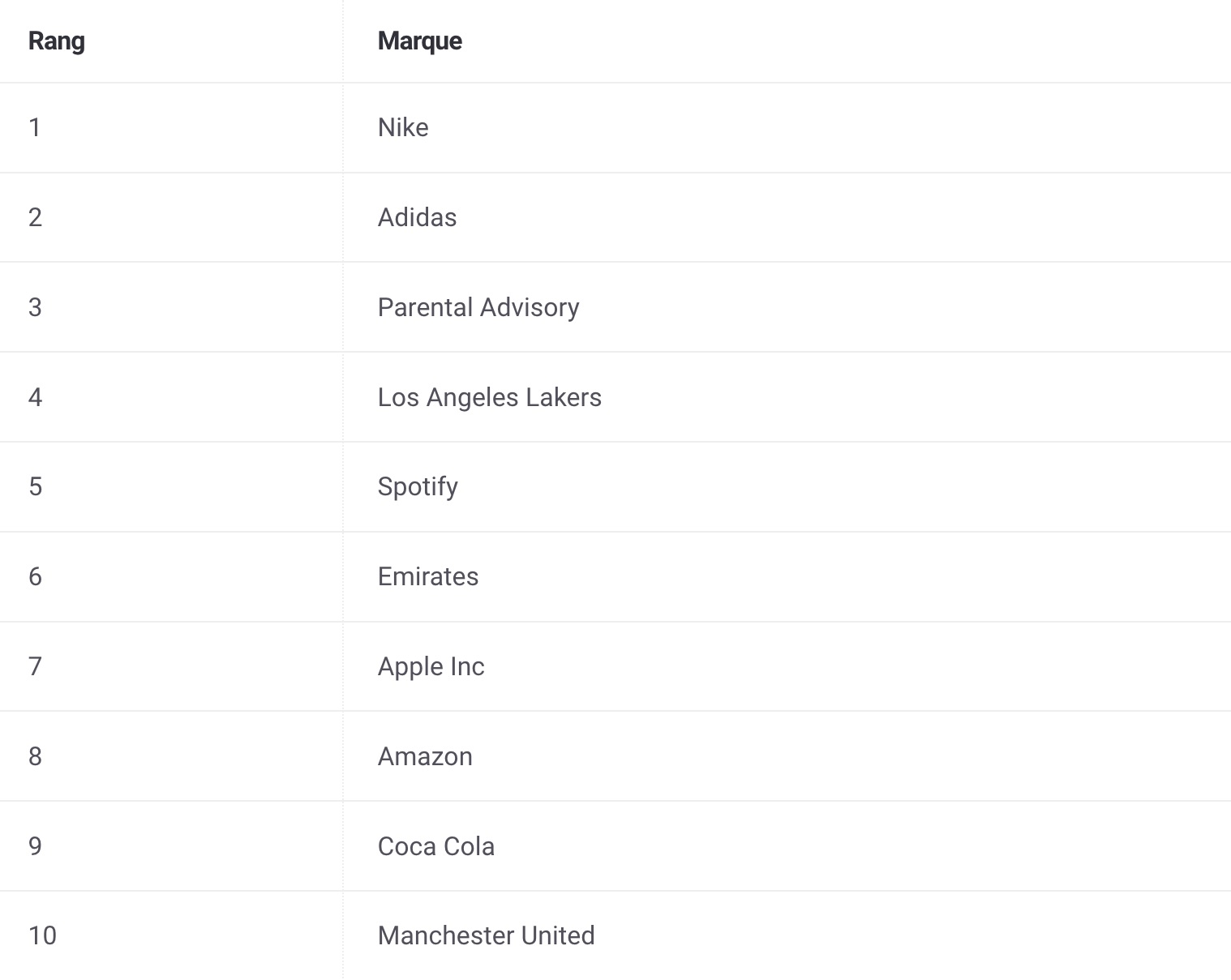Image resolution: width=1231 pixels, height=980 pixels.
Task: Click rank number 10 cell
Action: [42, 935]
